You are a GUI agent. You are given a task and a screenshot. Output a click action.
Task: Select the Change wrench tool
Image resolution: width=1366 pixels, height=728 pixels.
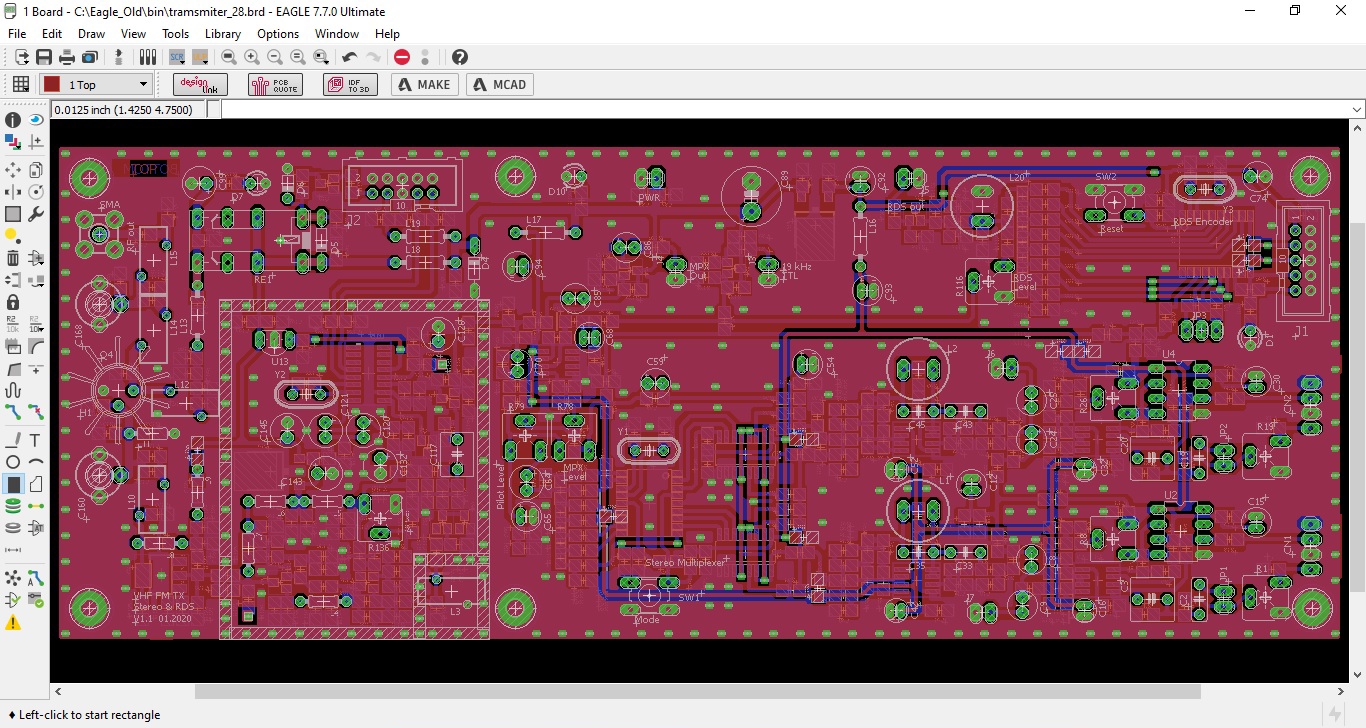pyautogui.click(x=36, y=214)
